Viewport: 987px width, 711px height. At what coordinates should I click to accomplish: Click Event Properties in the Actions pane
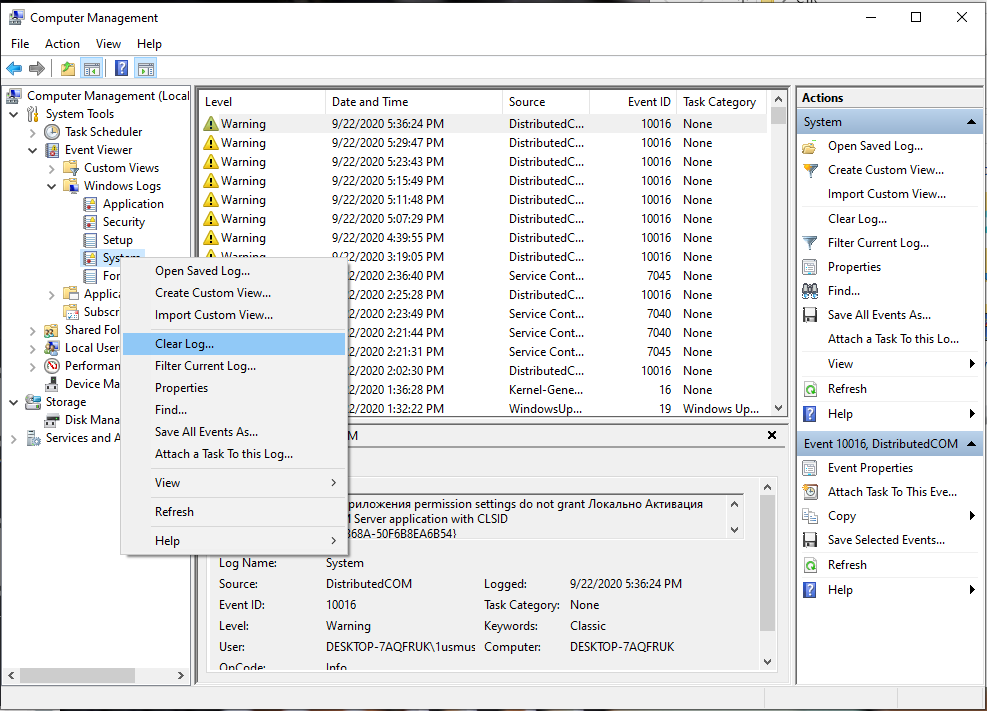point(870,468)
